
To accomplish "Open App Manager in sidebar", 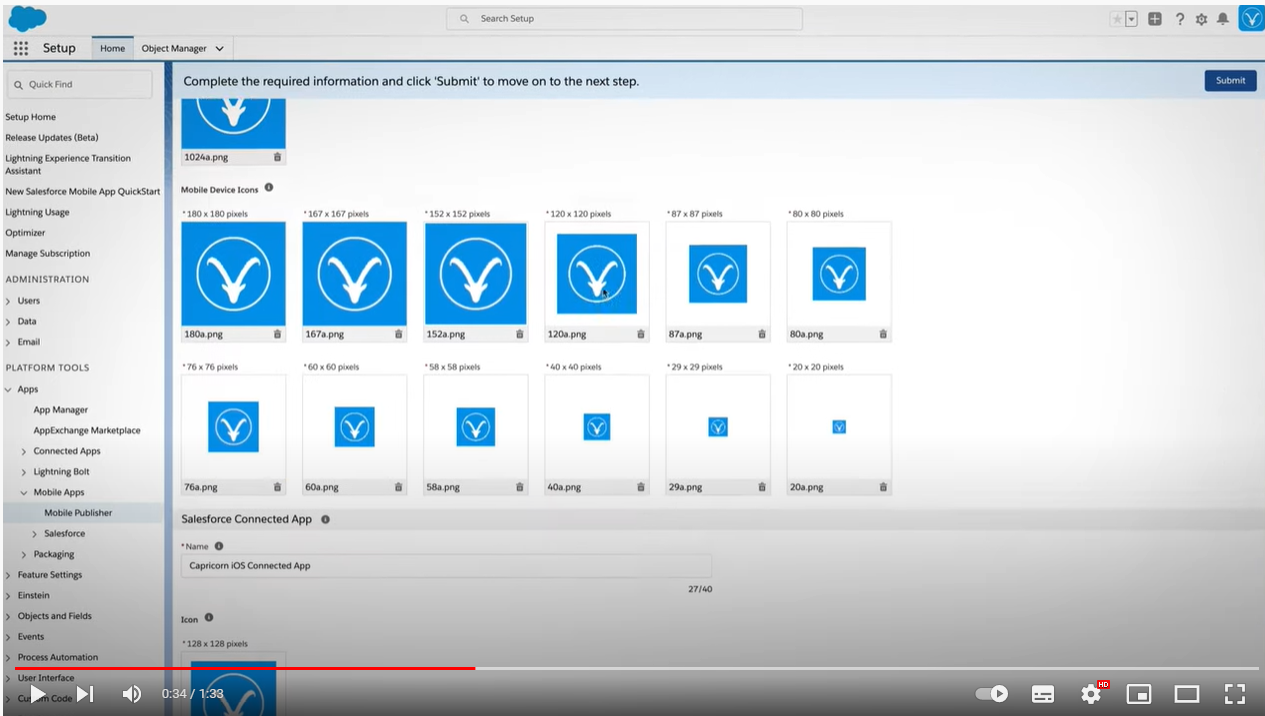I will (x=61, y=410).
